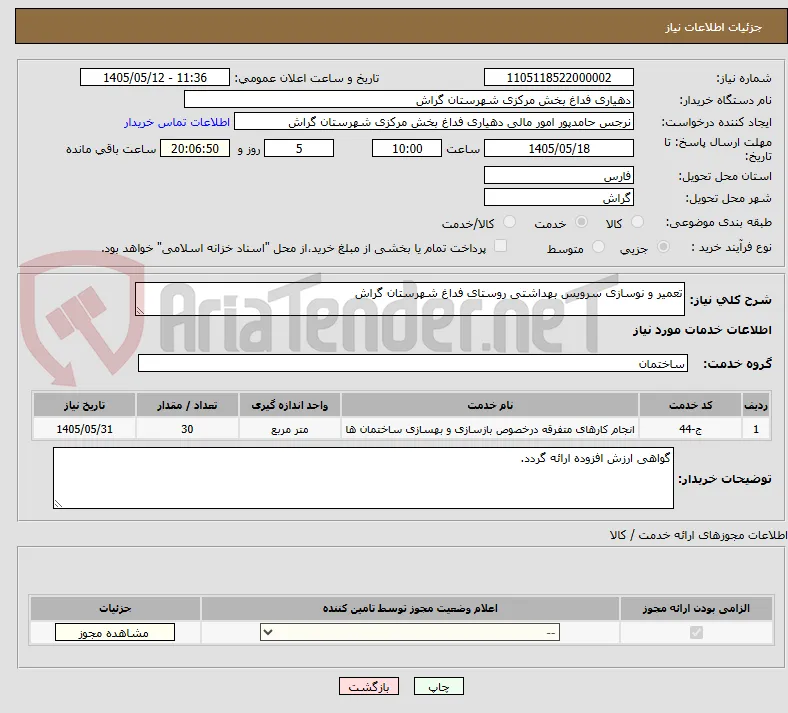The height and width of the screenshot is (713, 788).
Task: Click the unit cell متر مربع
Action: pyautogui.click(x=289, y=429)
